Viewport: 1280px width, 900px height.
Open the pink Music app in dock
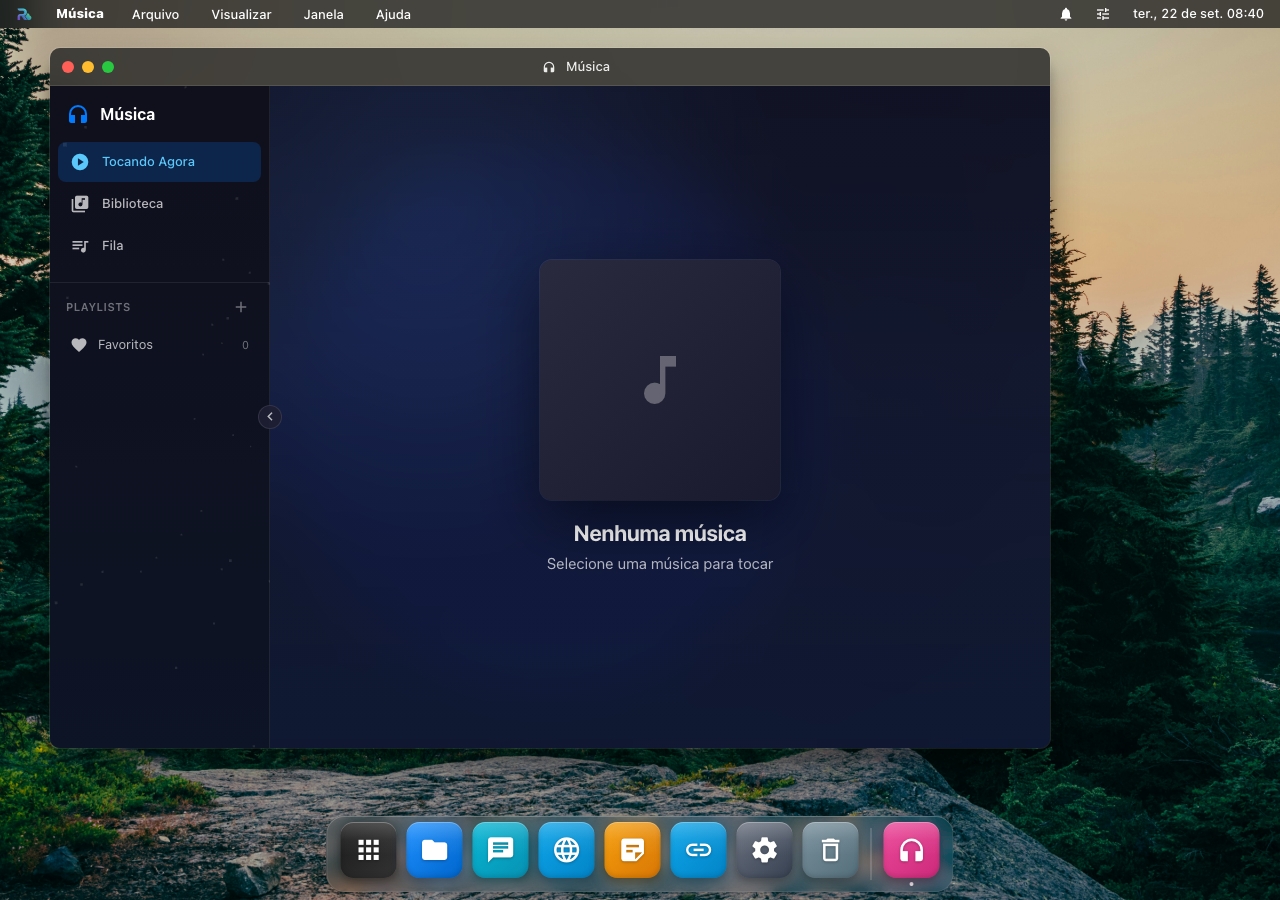[911, 850]
